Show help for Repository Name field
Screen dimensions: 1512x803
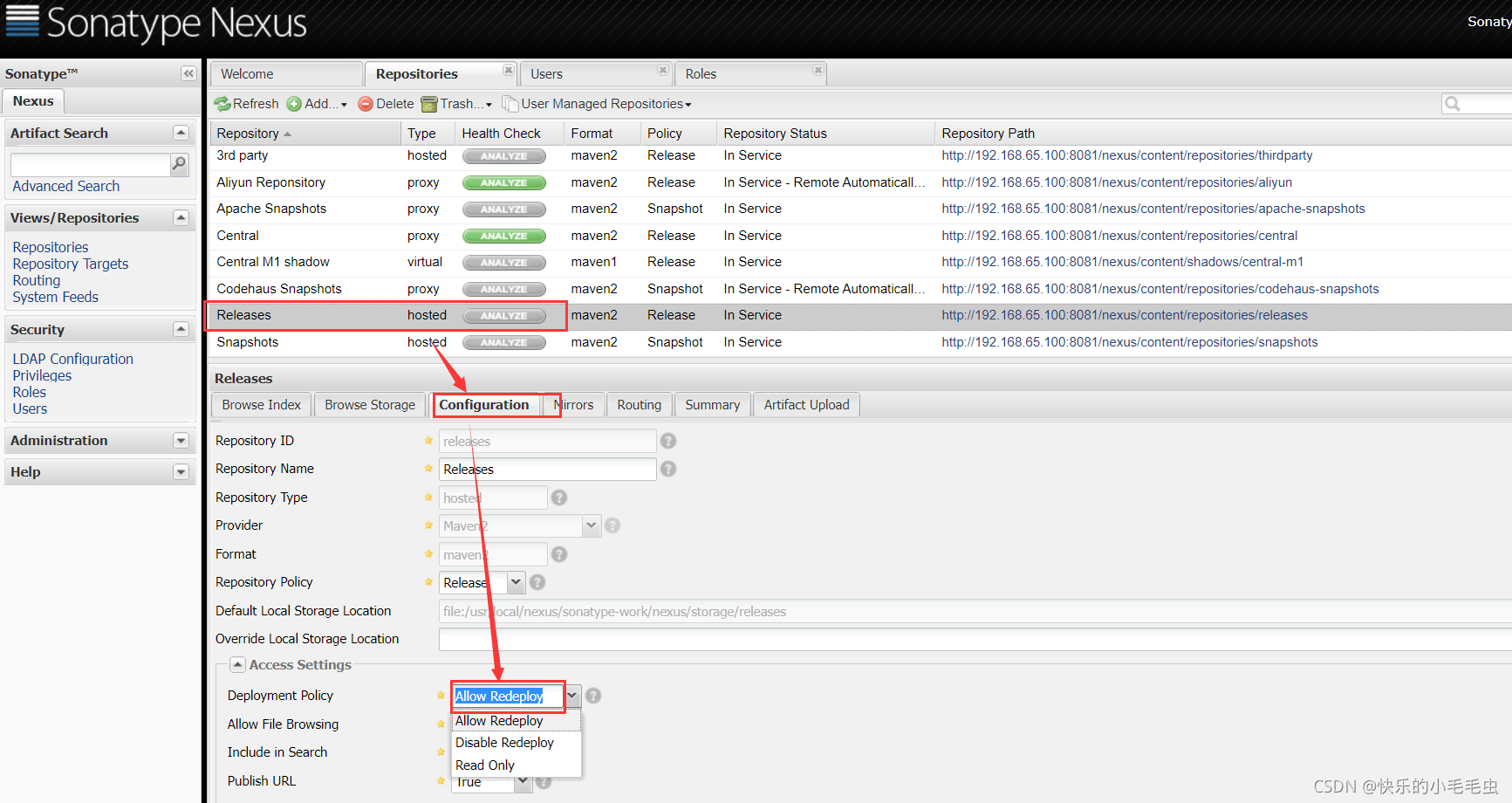click(668, 469)
